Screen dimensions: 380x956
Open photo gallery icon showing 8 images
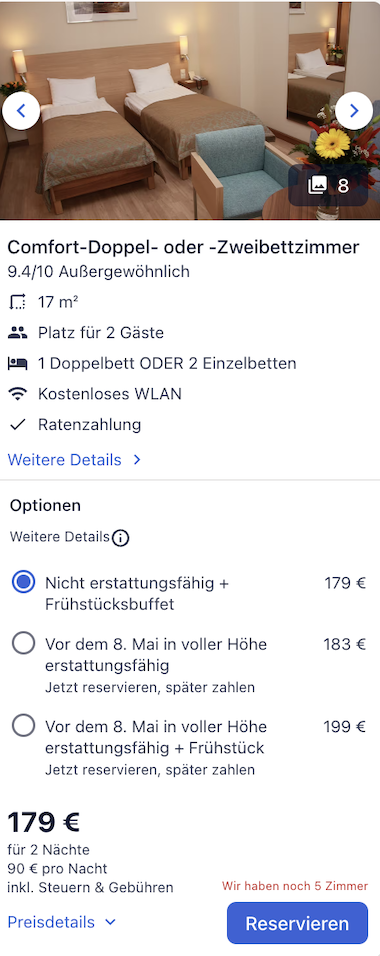328,185
